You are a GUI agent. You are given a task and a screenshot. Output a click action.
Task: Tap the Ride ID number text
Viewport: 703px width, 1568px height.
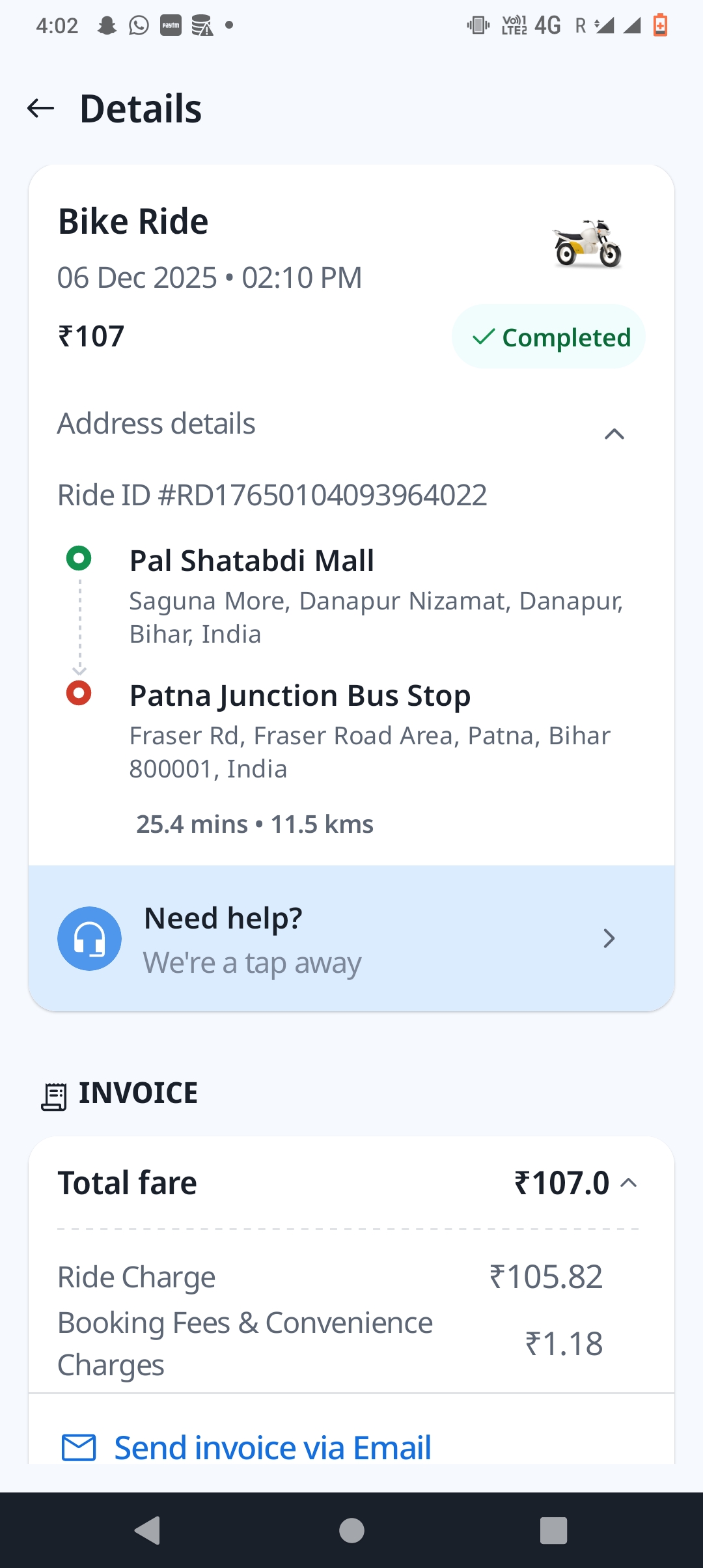point(272,495)
